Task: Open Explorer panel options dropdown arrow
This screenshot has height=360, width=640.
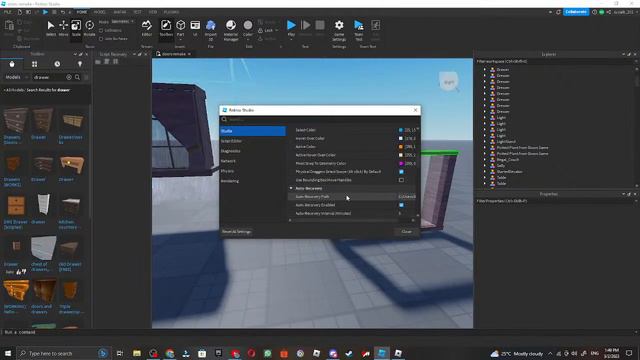Action: (x=623, y=54)
